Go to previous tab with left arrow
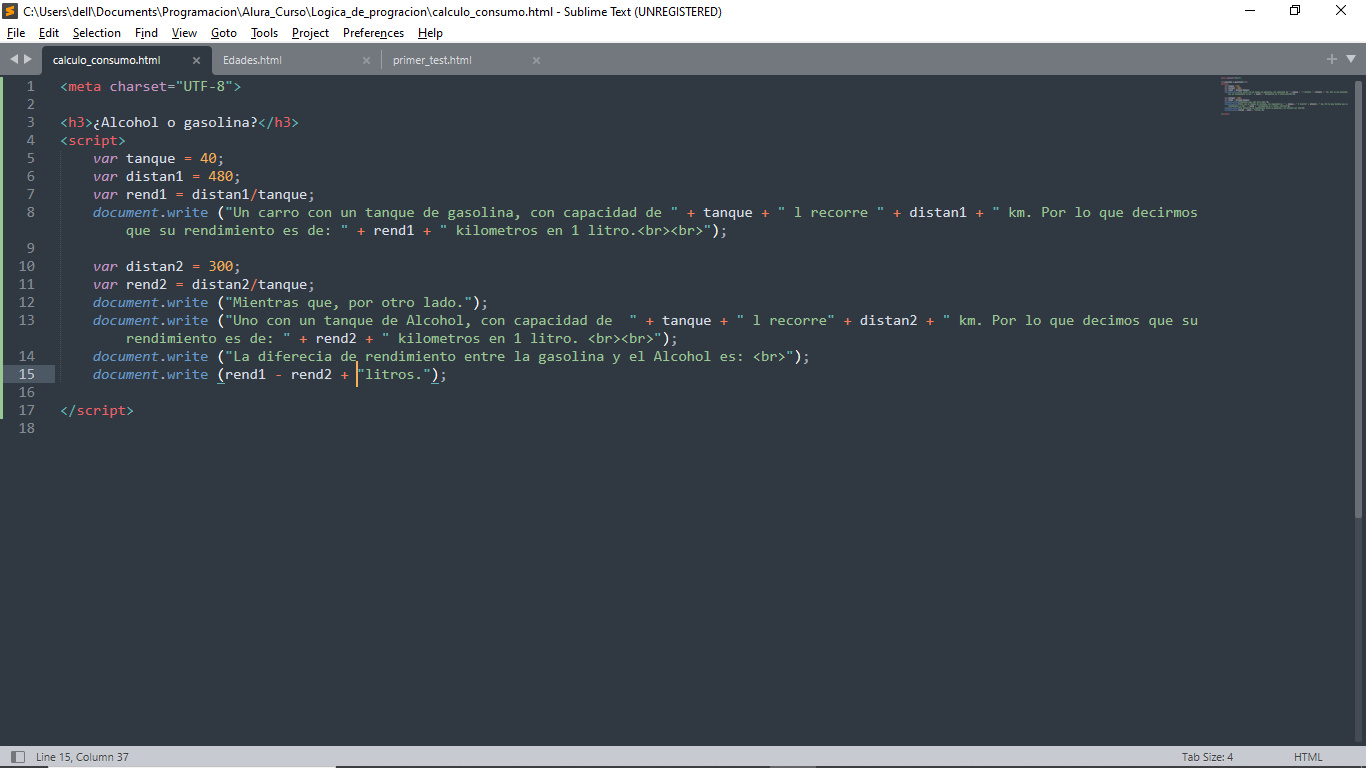 14,59
